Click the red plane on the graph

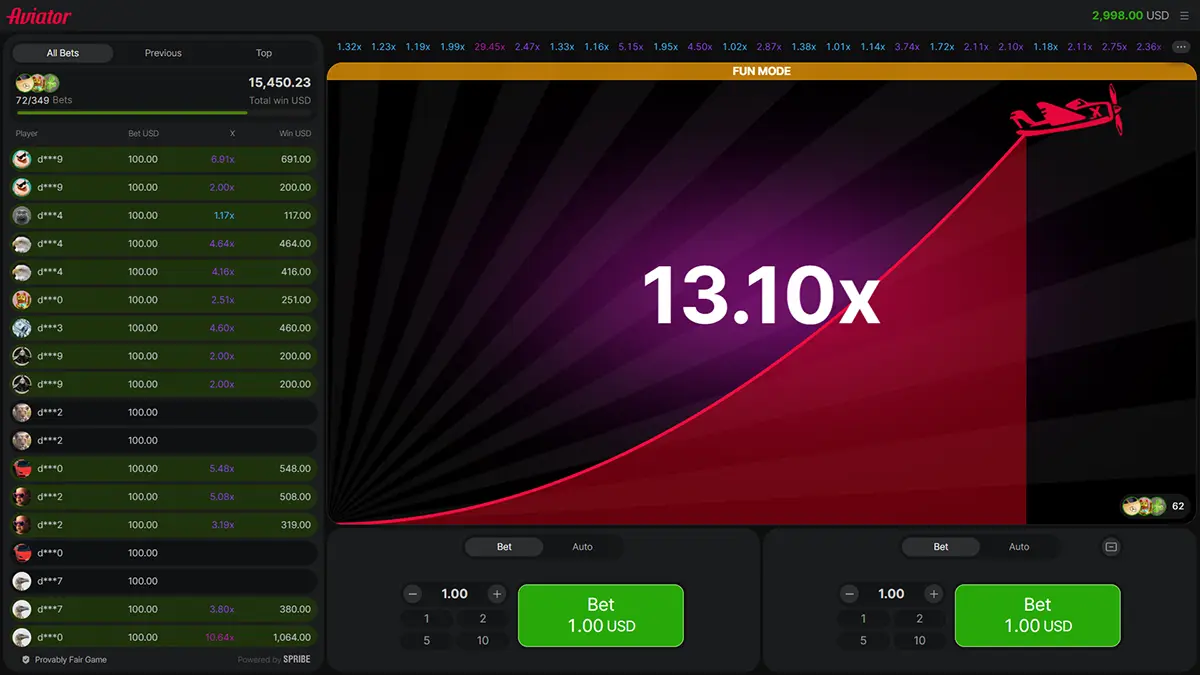click(1066, 110)
